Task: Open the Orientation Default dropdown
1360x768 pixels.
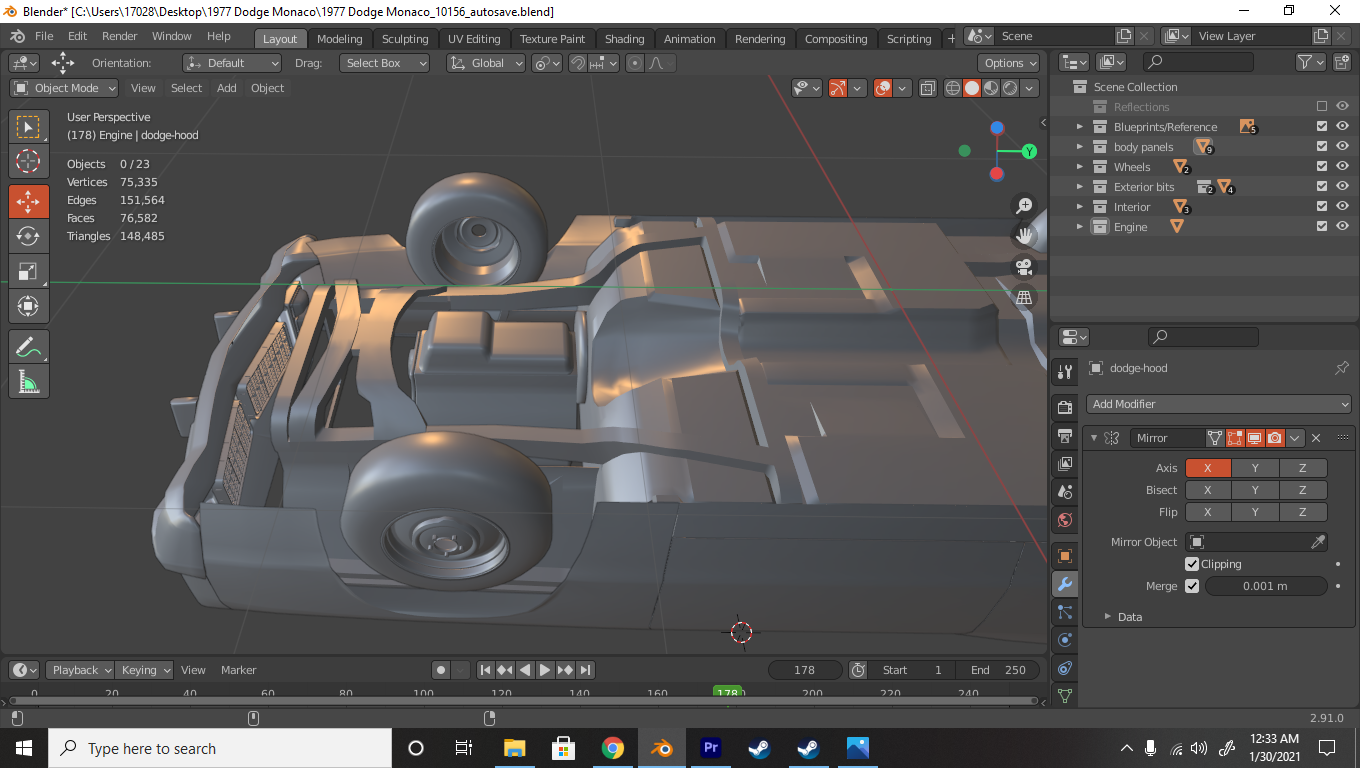Action: 232,63
